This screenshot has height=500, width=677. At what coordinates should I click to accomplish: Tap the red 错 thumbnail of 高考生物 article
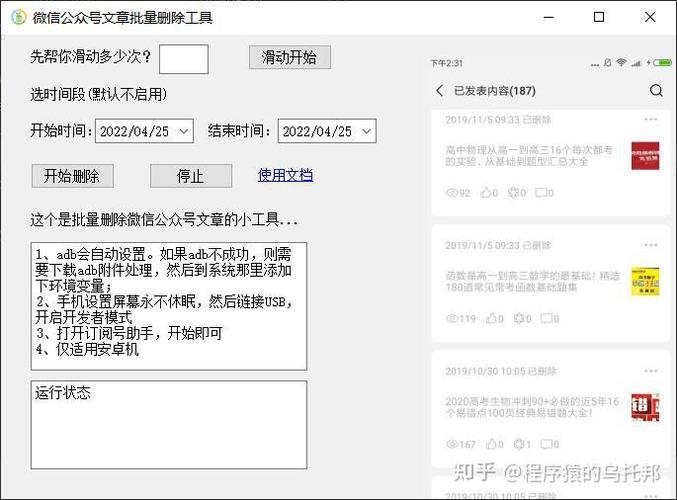tap(645, 407)
